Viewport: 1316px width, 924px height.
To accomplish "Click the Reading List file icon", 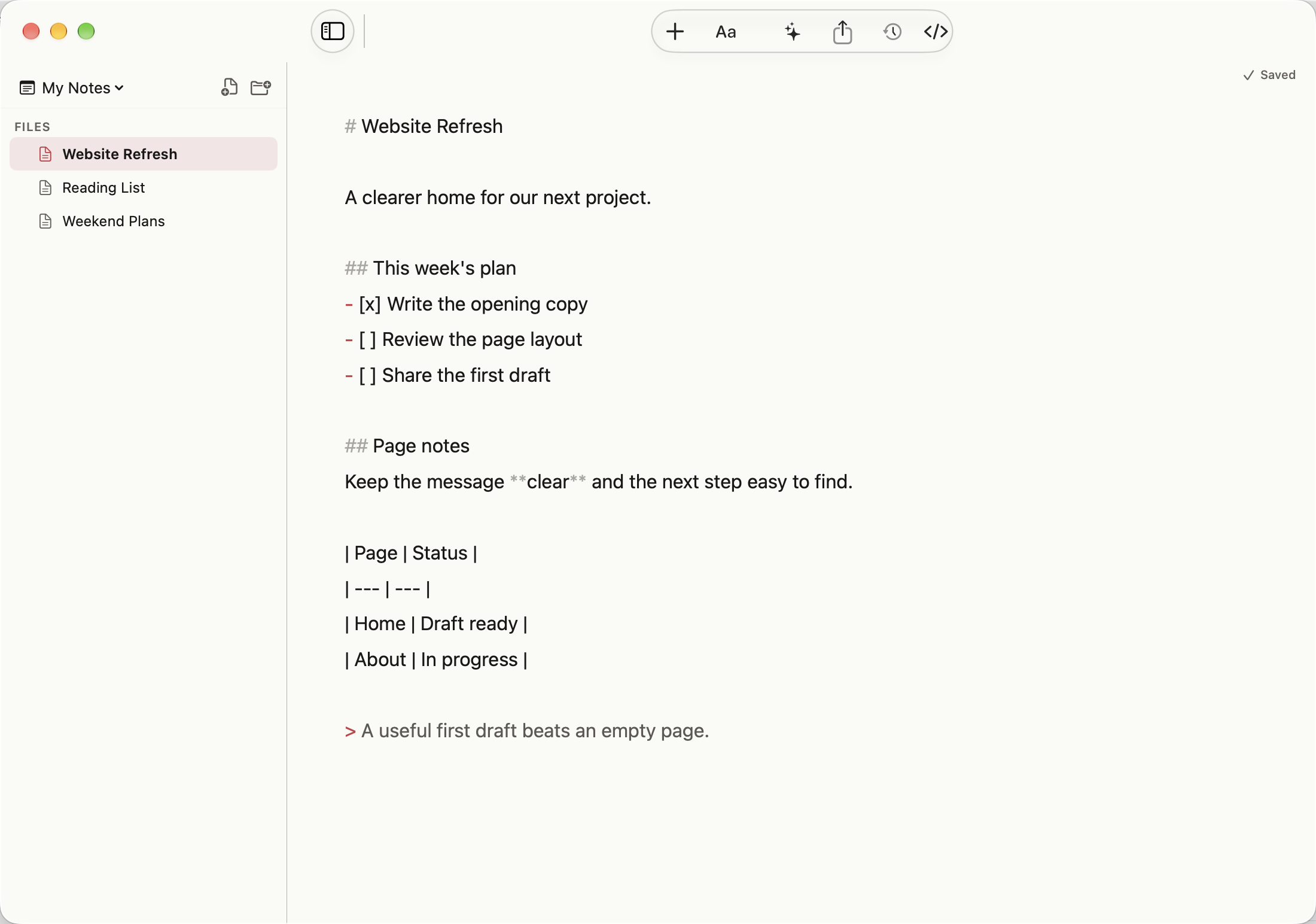I will [x=45, y=187].
